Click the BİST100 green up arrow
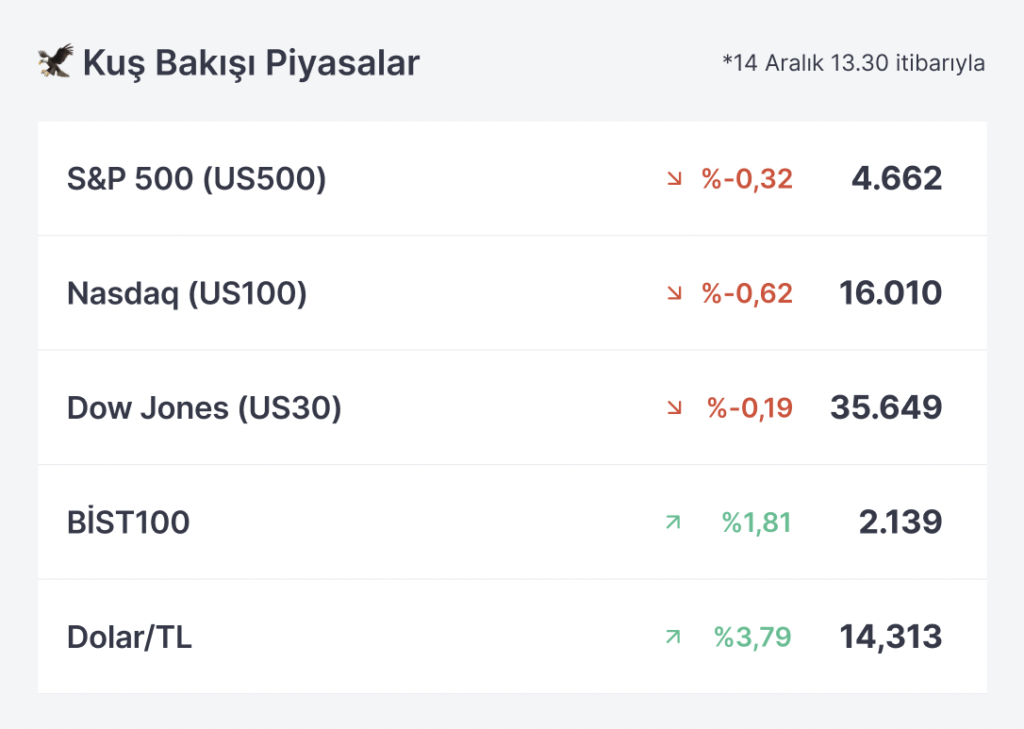Viewport: 1024px width, 729px height. click(673, 522)
